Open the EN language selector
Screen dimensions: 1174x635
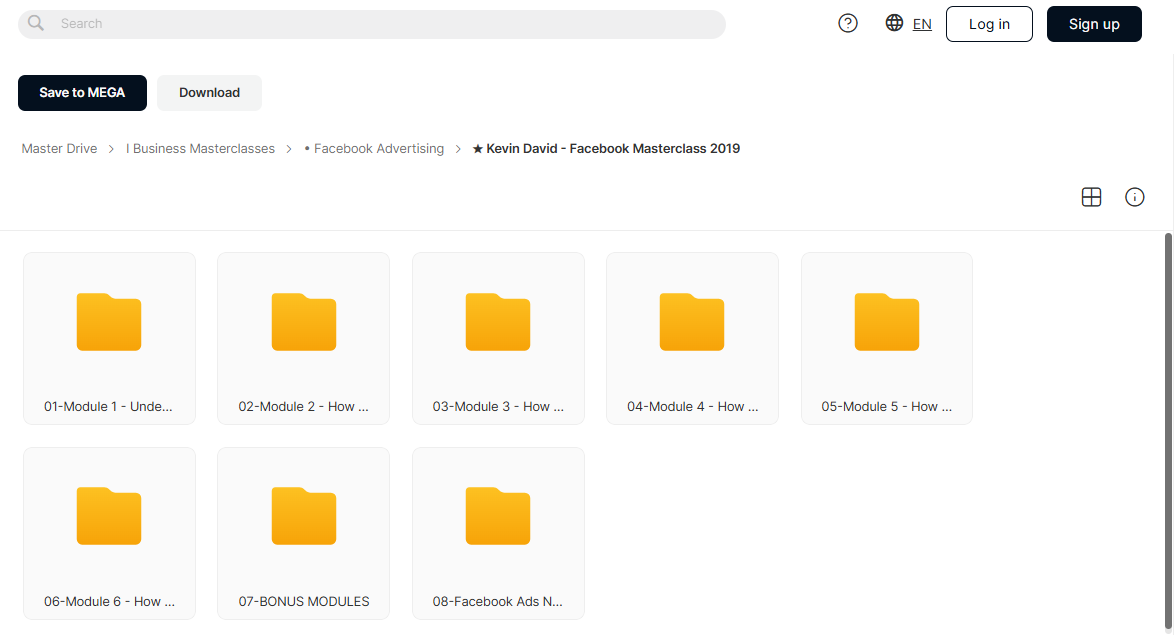click(x=922, y=24)
